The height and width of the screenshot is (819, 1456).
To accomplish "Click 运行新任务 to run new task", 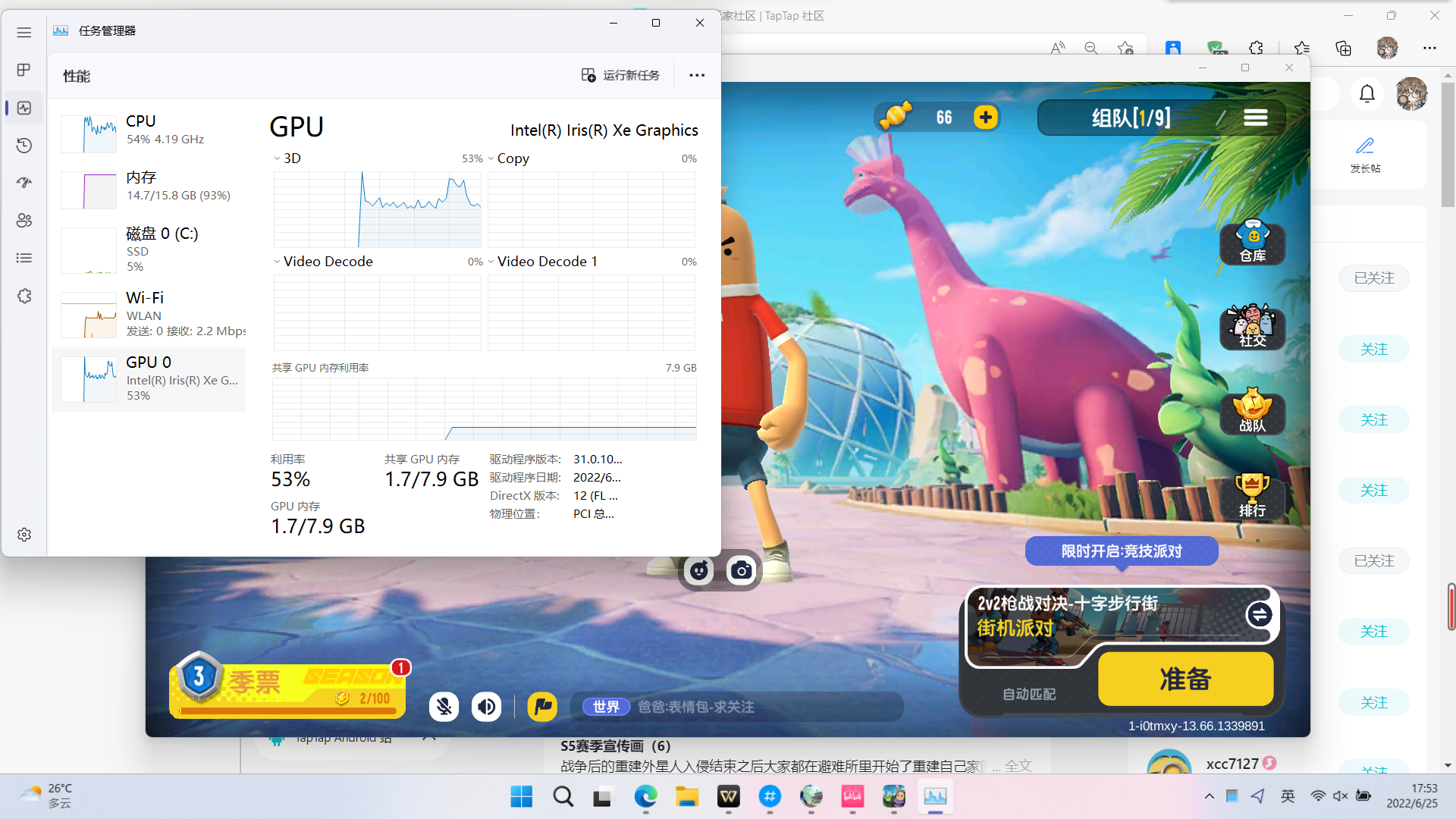I will tap(620, 75).
